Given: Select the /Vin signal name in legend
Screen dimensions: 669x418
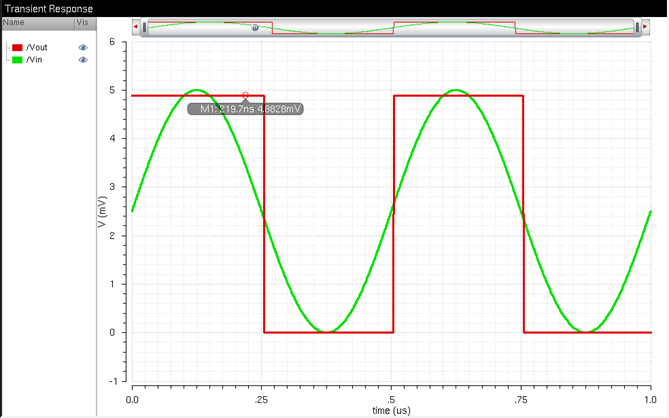Looking at the screenshot, I should [x=36, y=60].
